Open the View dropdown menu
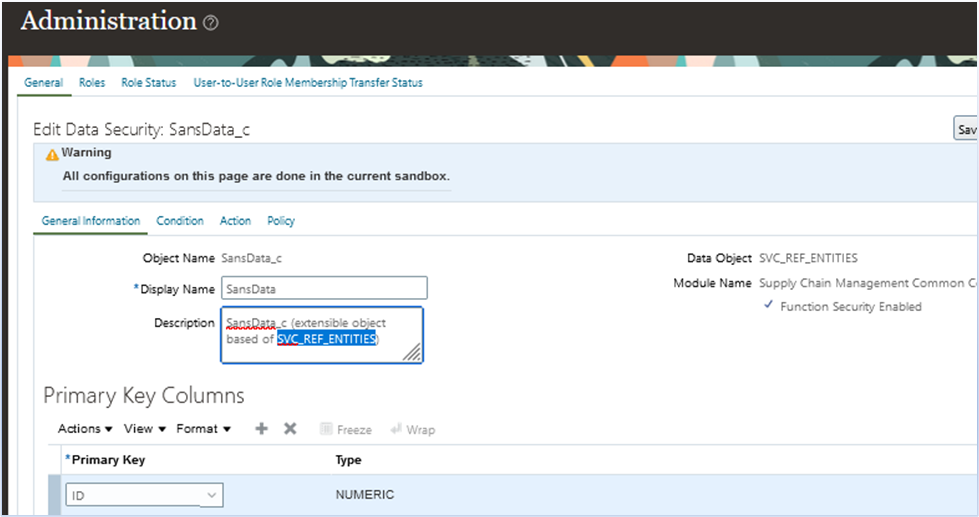 (x=145, y=428)
